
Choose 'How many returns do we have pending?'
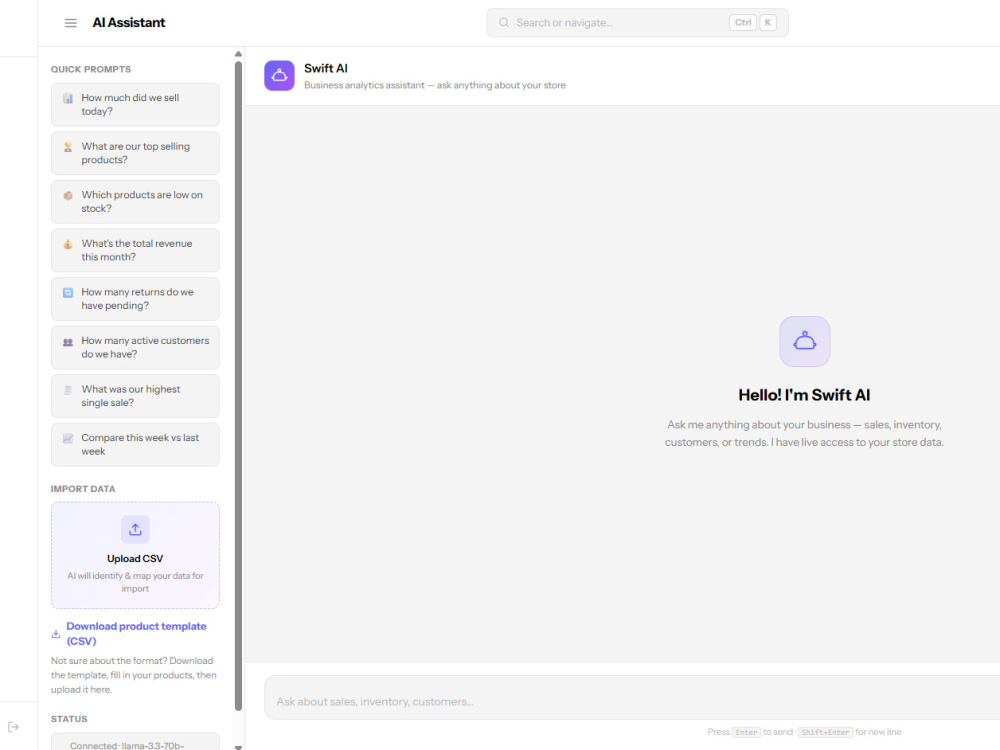[135, 299]
